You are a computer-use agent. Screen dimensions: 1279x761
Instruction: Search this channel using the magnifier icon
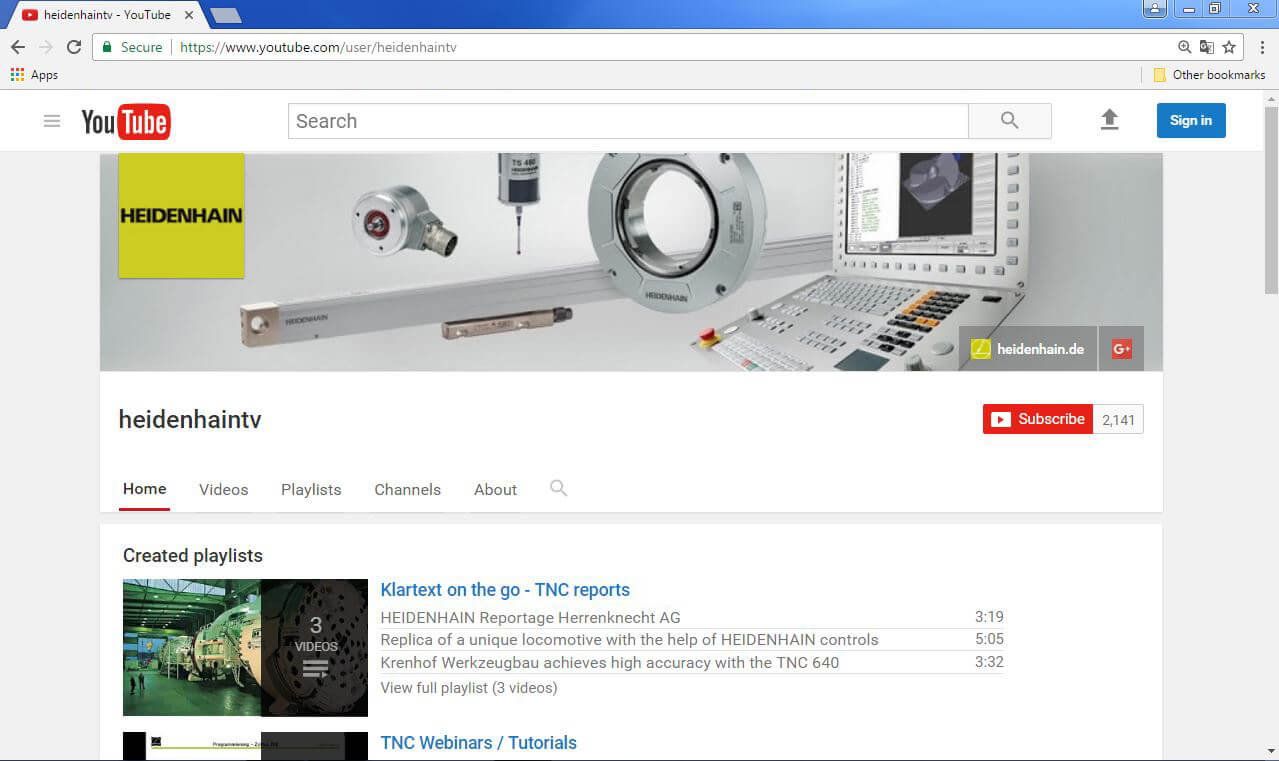(x=558, y=488)
